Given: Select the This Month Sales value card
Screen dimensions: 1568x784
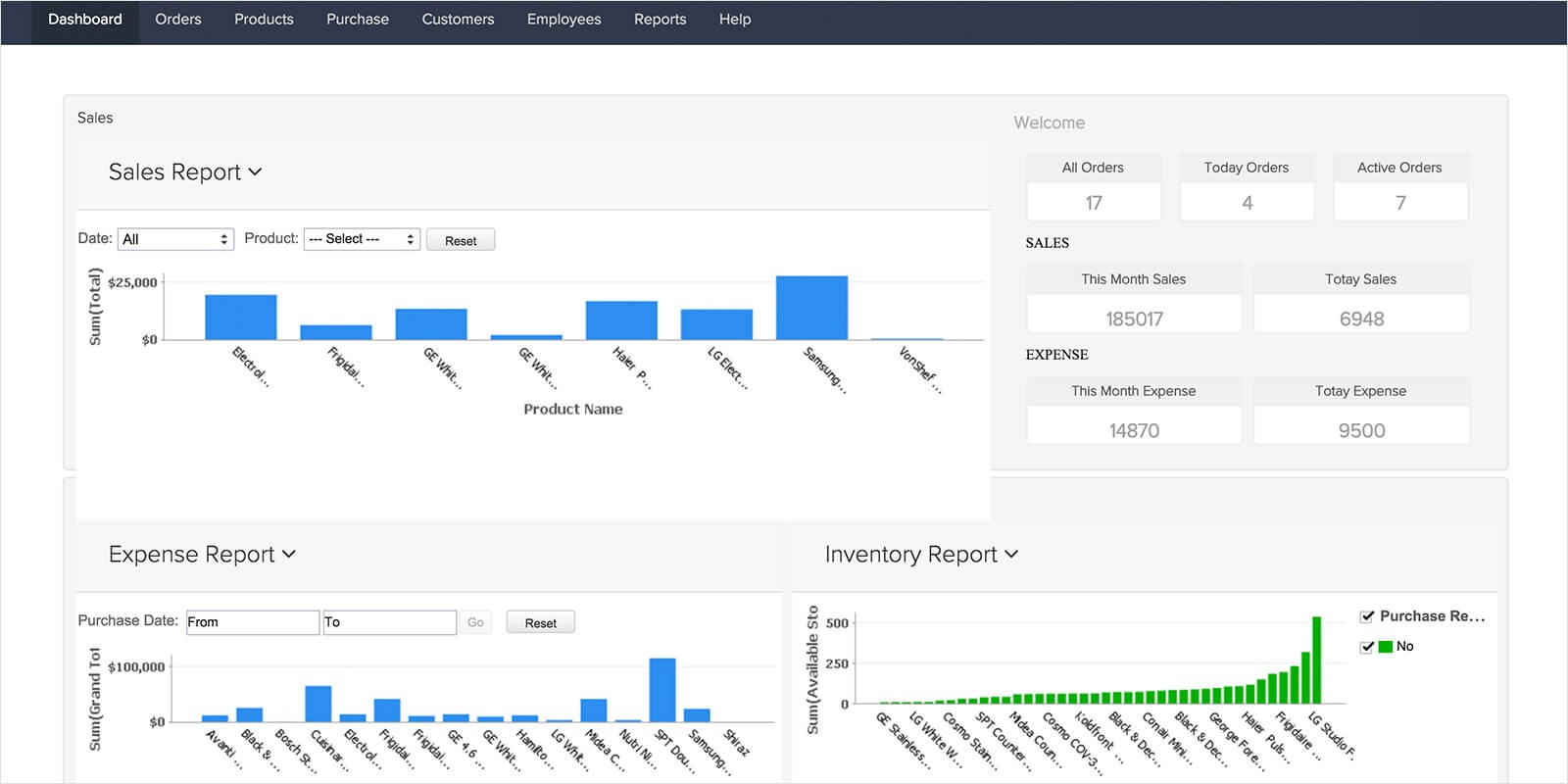Looking at the screenshot, I should coord(1134,318).
